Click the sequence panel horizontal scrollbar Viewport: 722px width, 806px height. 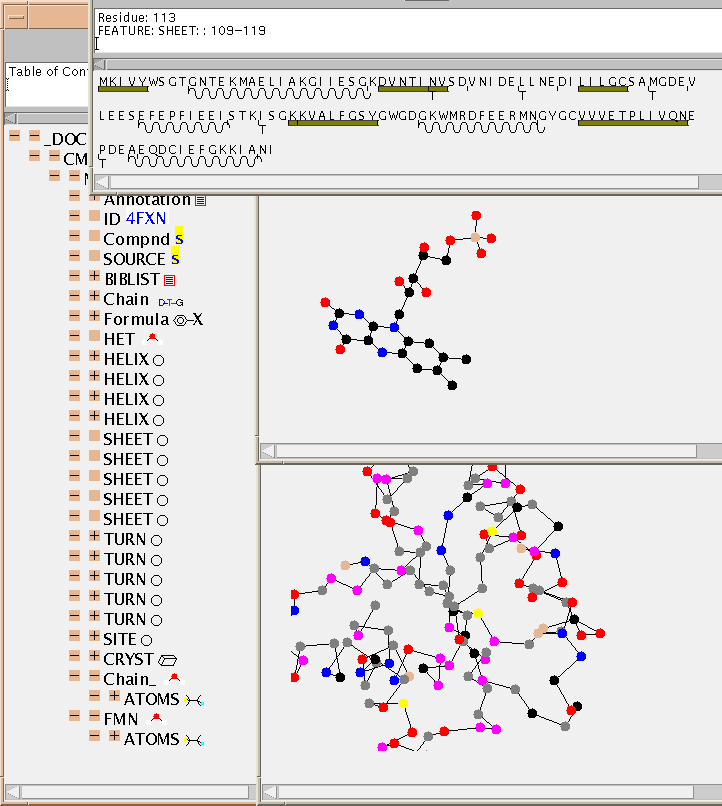point(400,181)
